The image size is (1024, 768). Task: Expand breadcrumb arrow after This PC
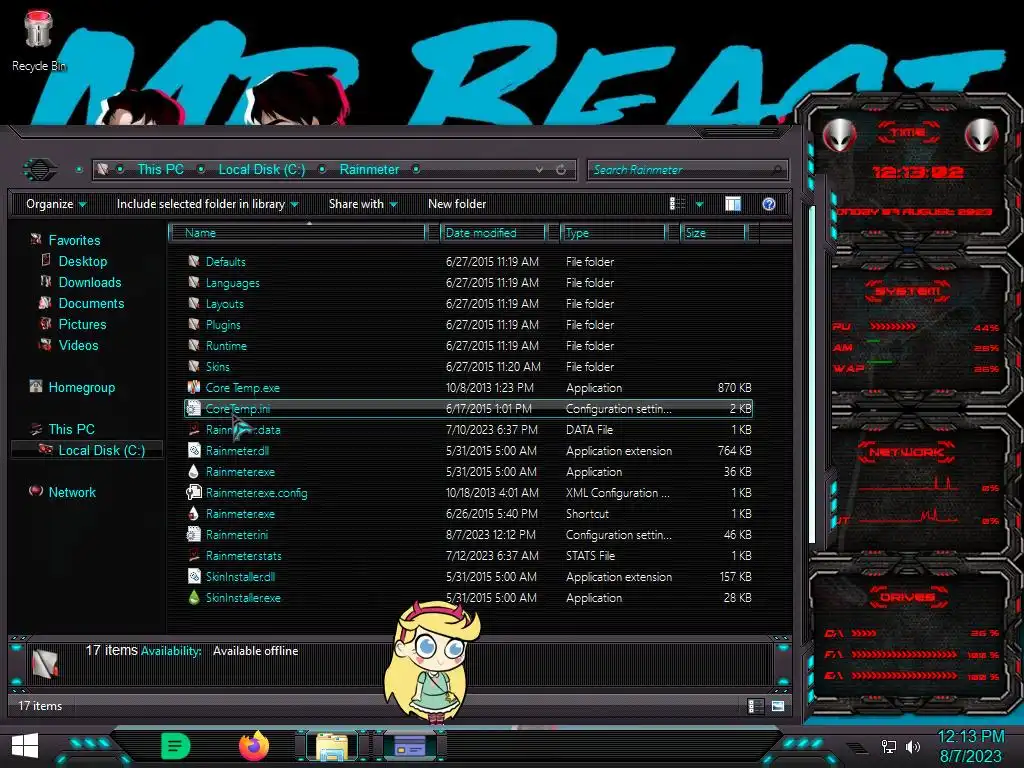tap(201, 170)
